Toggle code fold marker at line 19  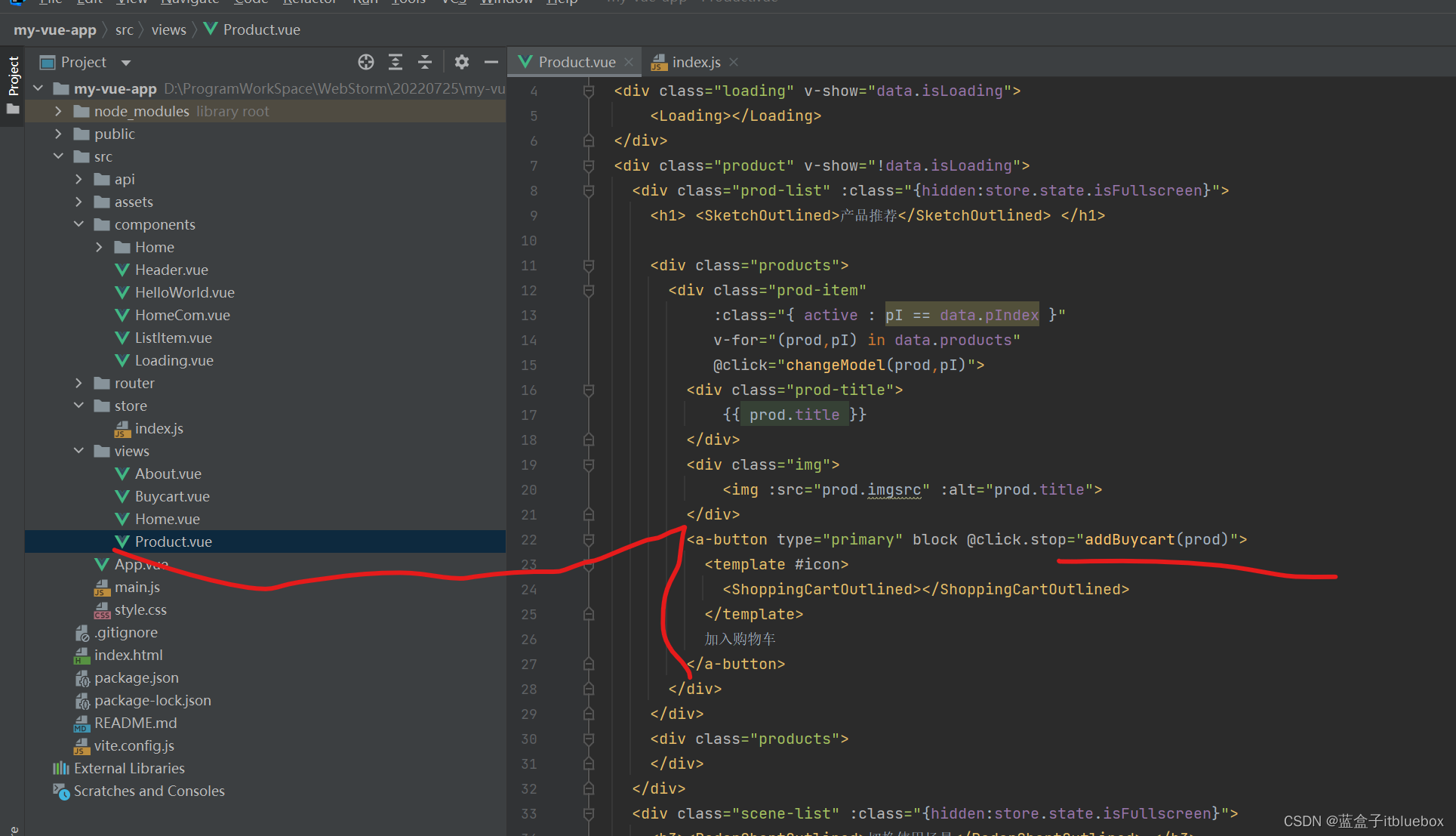pyautogui.click(x=589, y=464)
